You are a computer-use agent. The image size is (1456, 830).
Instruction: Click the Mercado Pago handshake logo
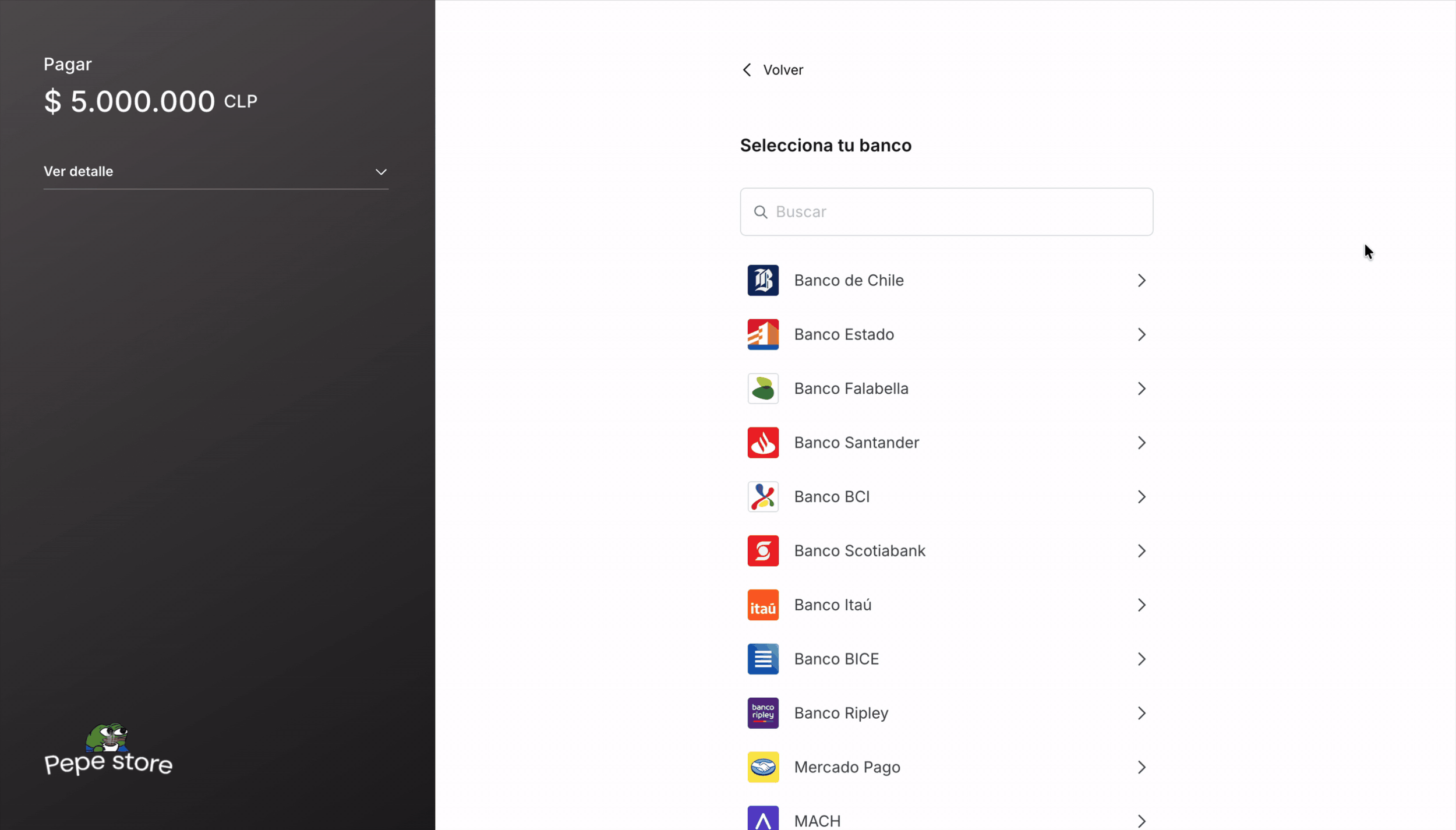tap(763, 768)
